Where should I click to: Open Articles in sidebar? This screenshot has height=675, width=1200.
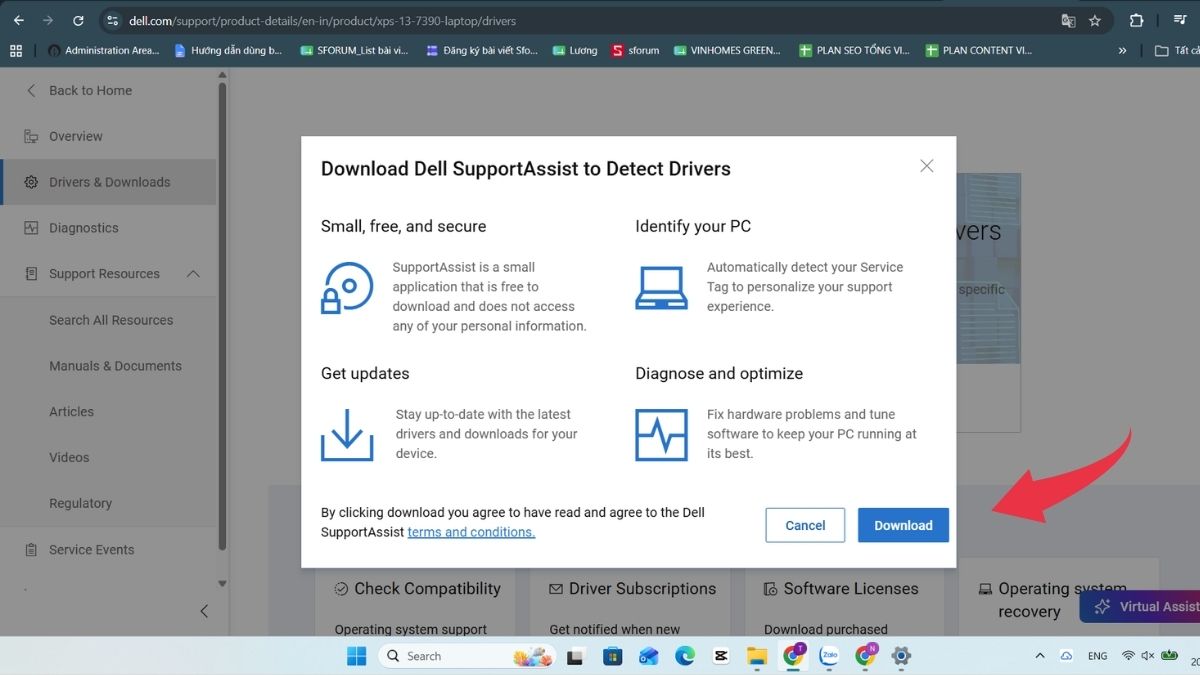71,412
